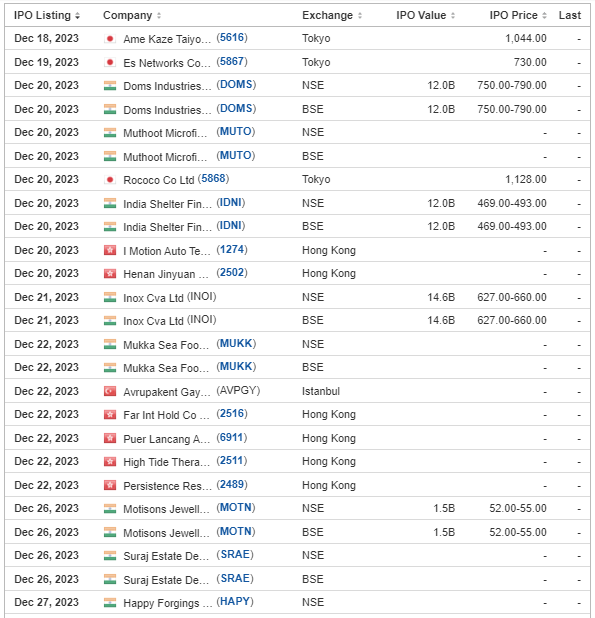Open ticker link 5616
This screenshot has width=595, height=618.
pos(232,37)
